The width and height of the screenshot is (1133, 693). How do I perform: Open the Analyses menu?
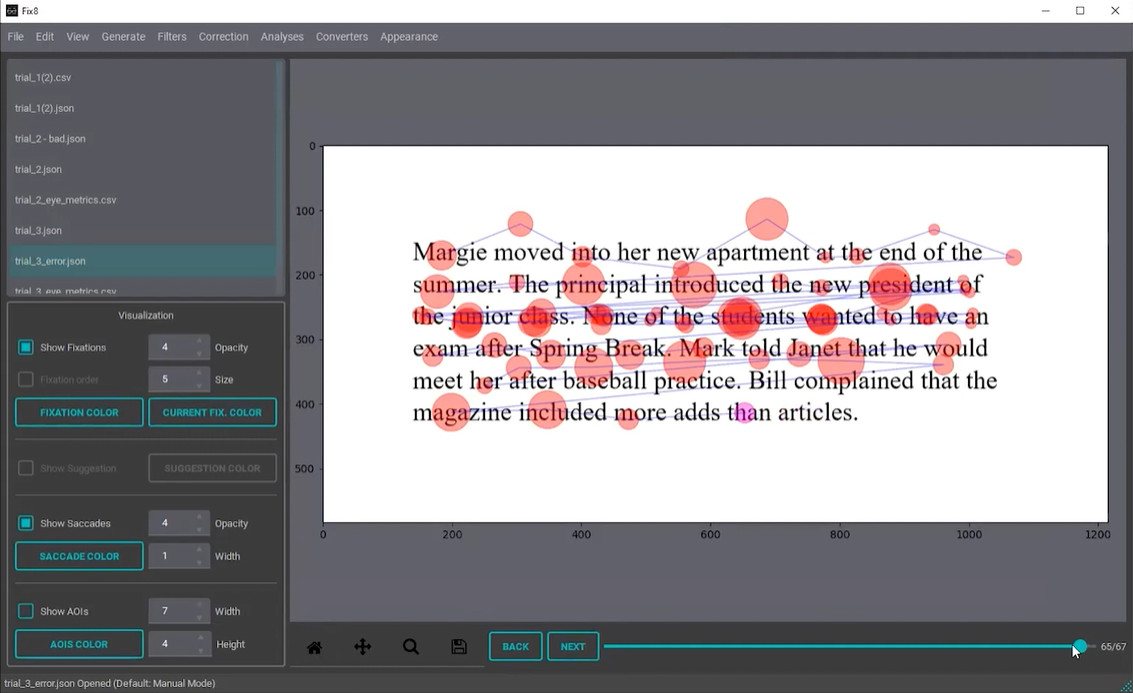282,37
